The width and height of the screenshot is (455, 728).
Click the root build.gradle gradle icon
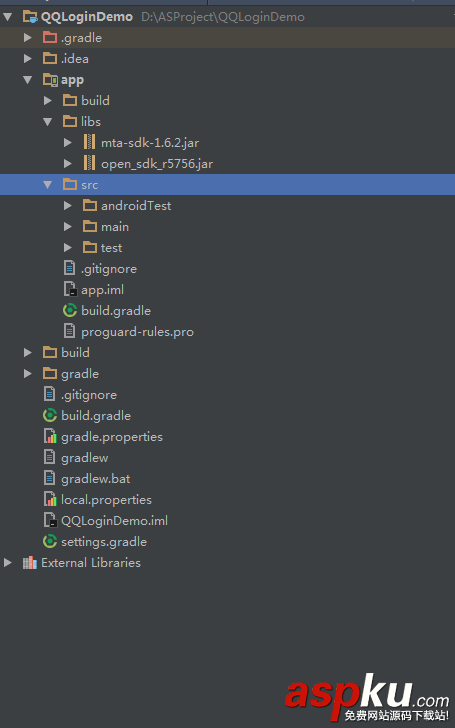pyautogui.click(x=50, y=415)
